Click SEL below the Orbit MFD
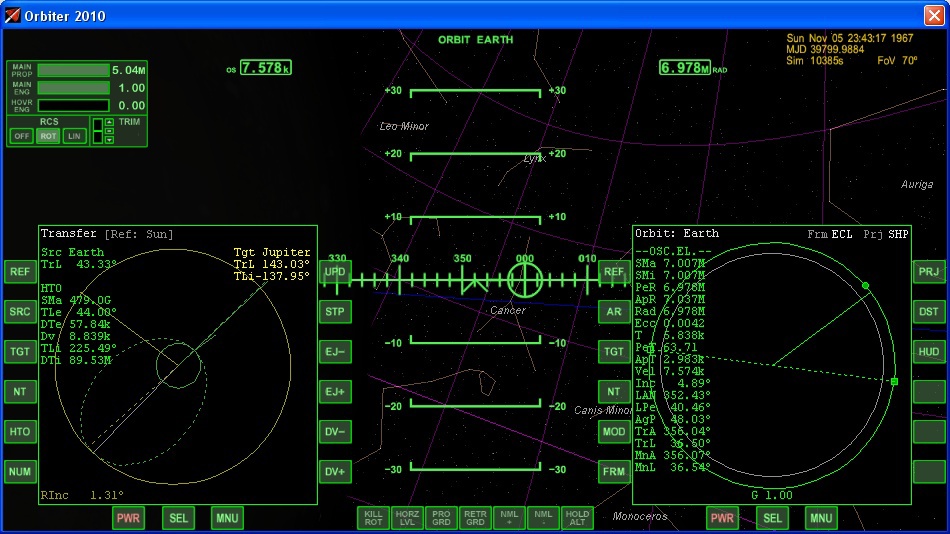 [772, 518]
